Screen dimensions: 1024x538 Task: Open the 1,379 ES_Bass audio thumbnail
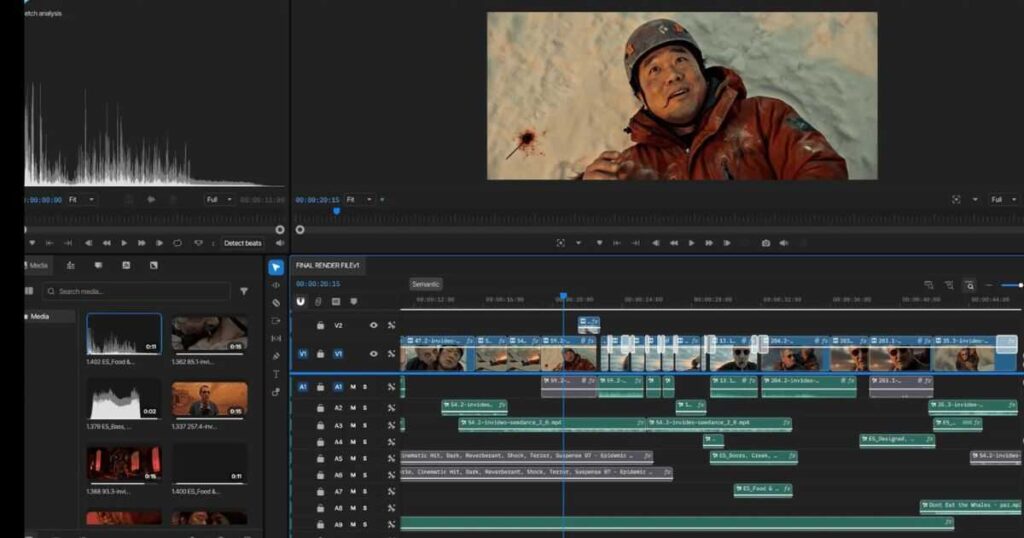coord(124,399)
